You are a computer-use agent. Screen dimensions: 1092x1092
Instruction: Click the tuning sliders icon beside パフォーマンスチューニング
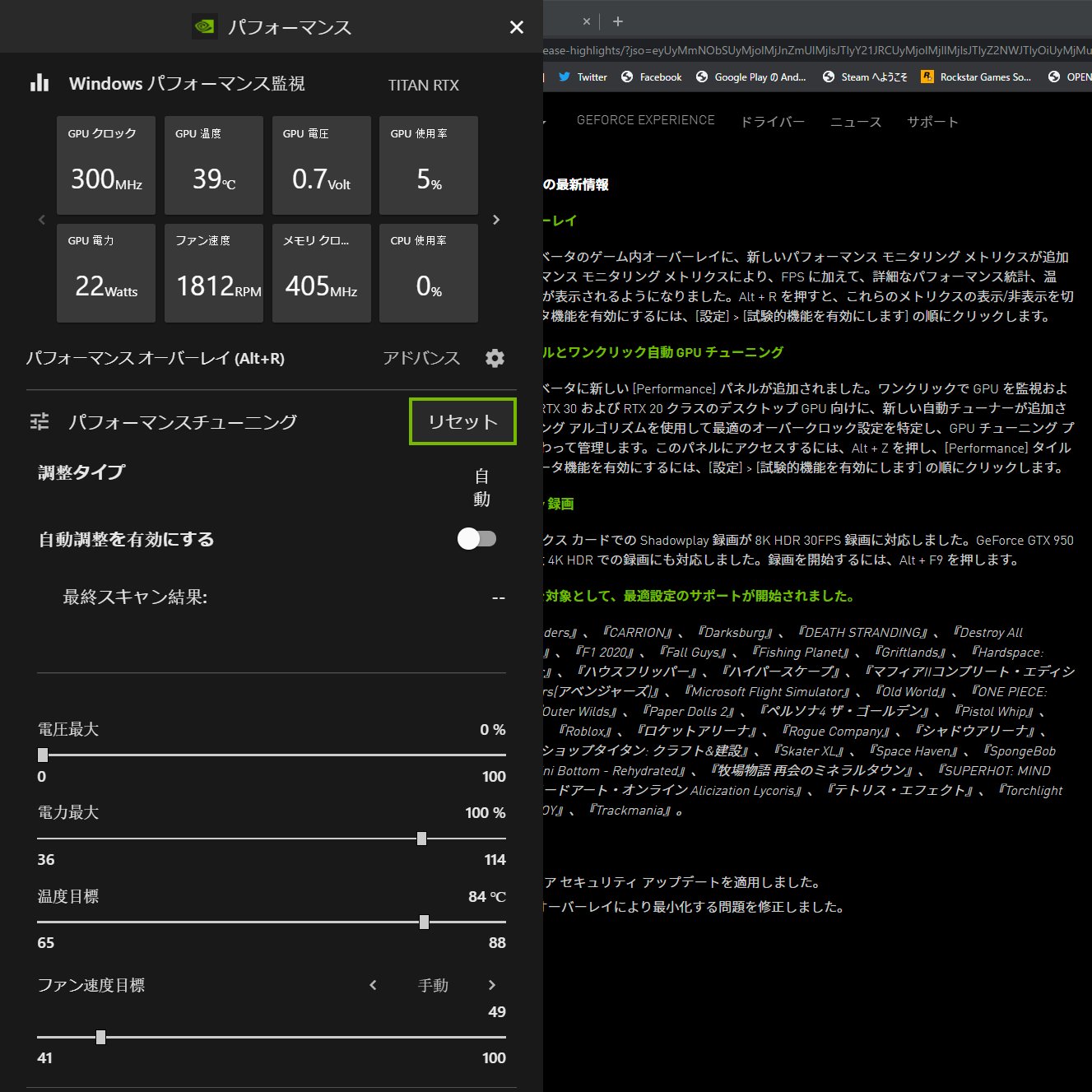click(x=39, y=421)
